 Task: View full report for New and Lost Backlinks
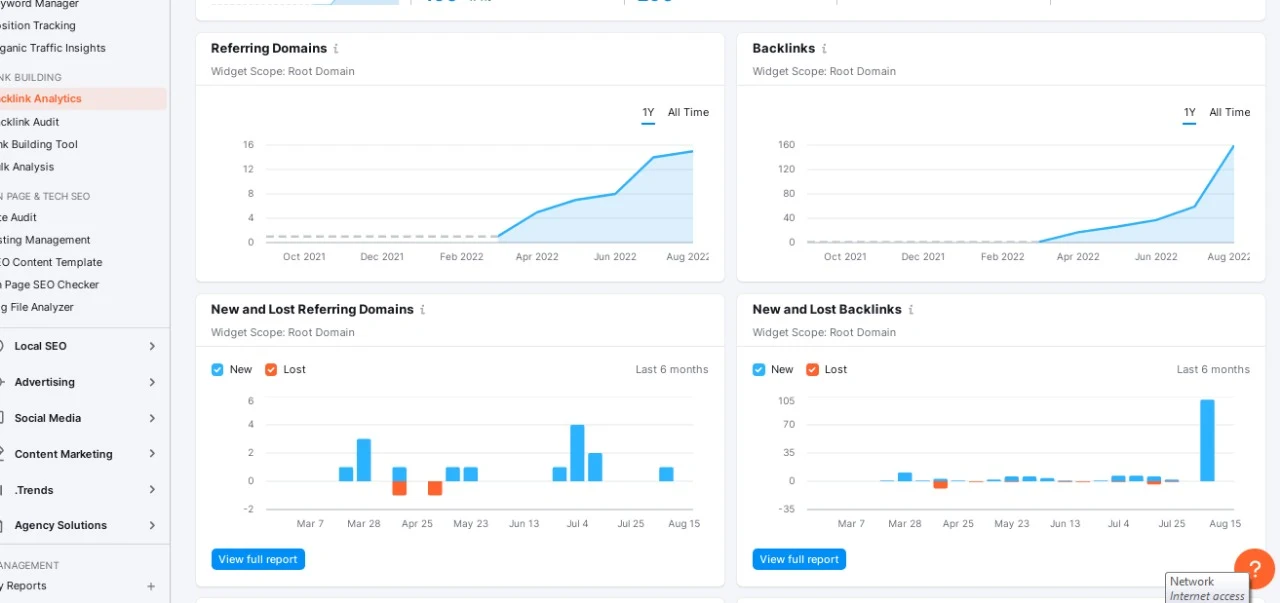(799, 559)
